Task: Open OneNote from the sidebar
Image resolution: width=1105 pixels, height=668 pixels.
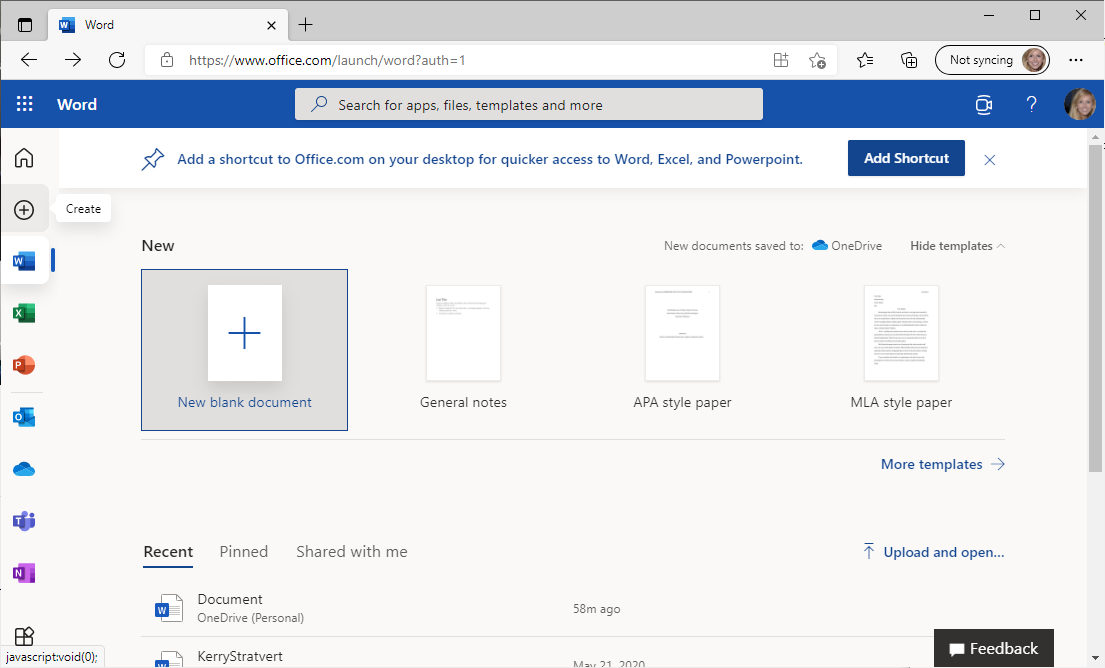Action: click(24, 573)
